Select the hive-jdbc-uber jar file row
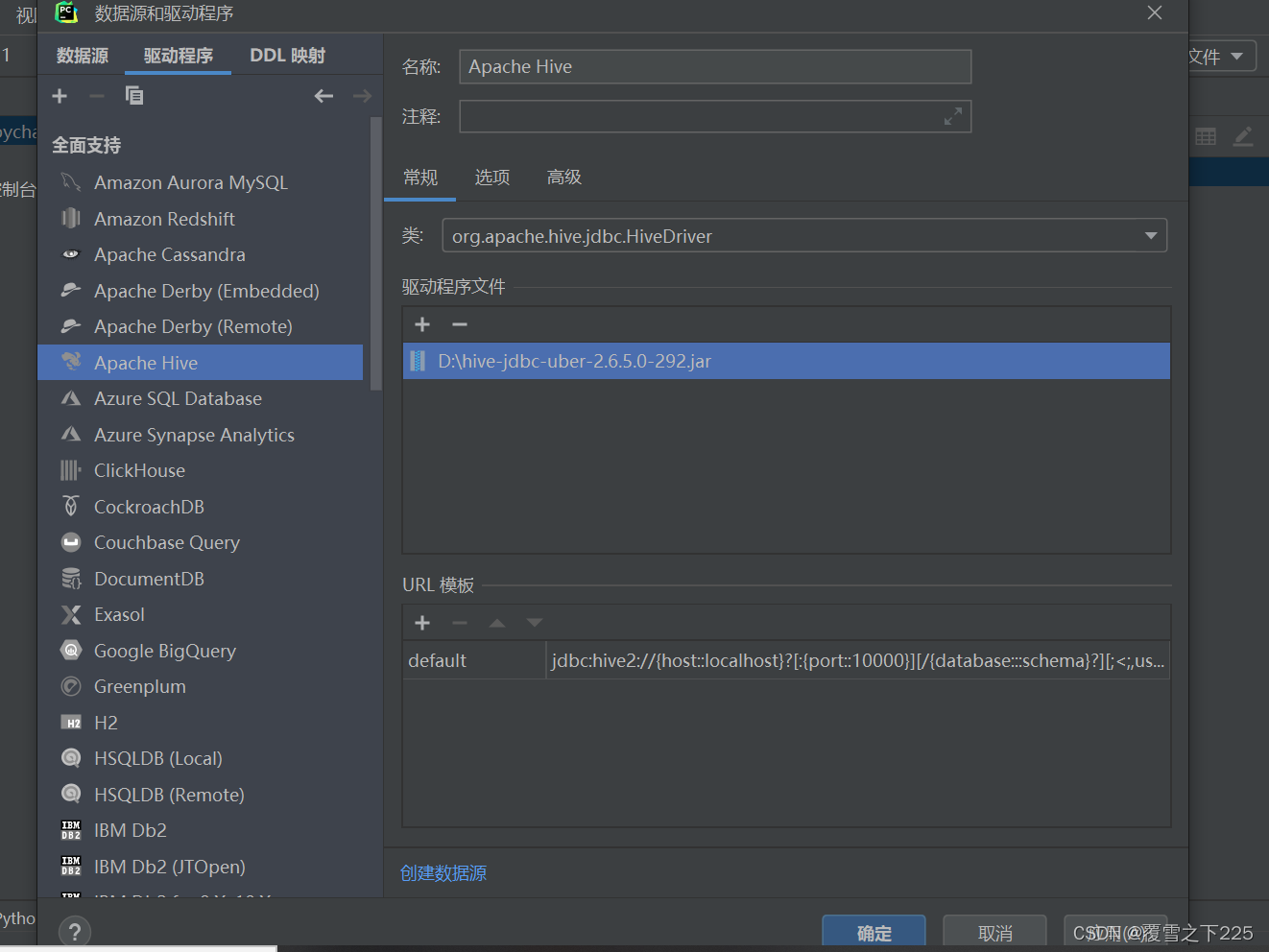 [786, 362]
